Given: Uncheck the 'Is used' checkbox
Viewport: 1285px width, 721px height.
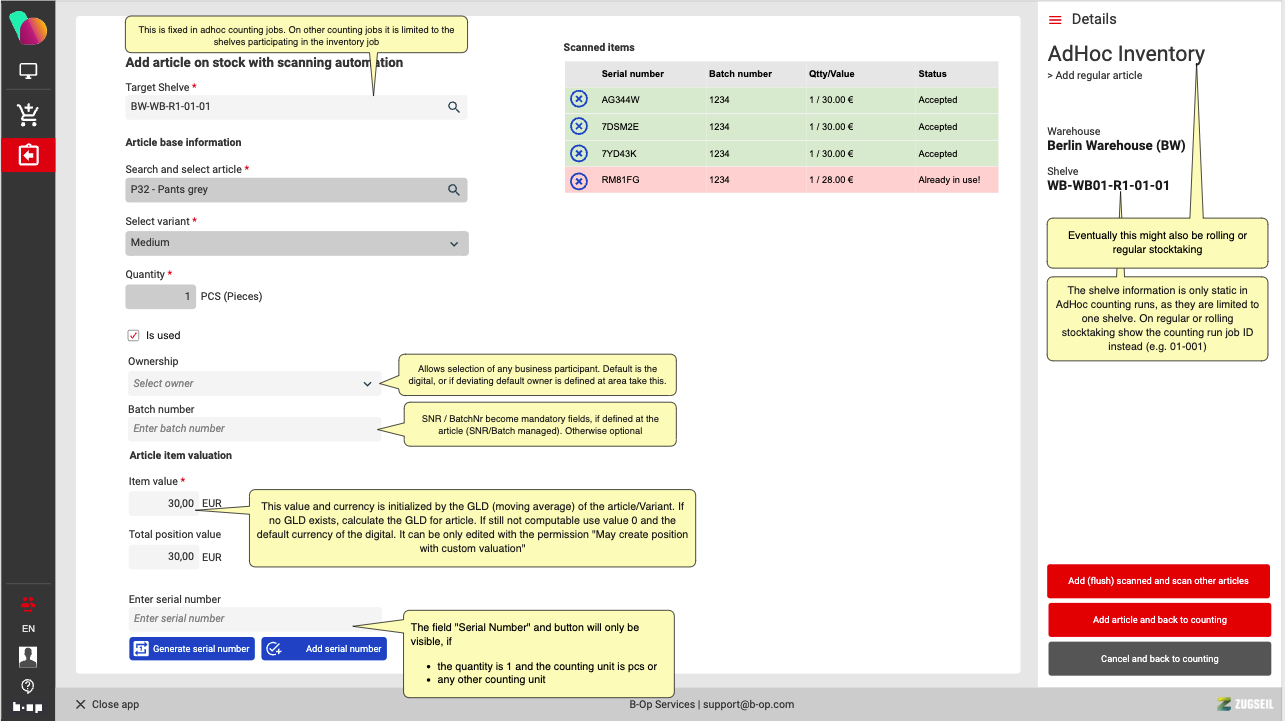Looking at the screenshot, I should tap(133, 336).
